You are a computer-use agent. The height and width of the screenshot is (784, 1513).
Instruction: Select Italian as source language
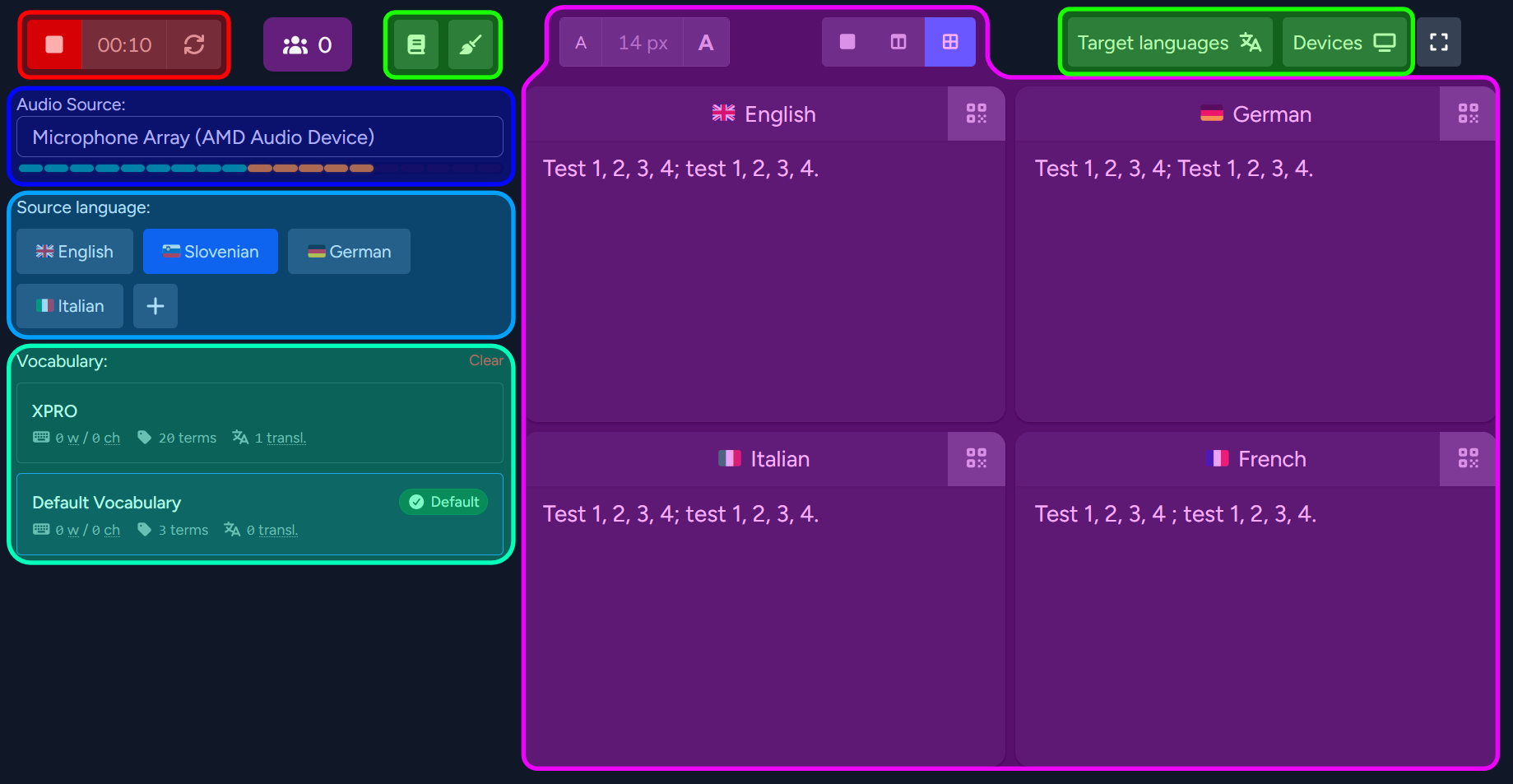70,306
